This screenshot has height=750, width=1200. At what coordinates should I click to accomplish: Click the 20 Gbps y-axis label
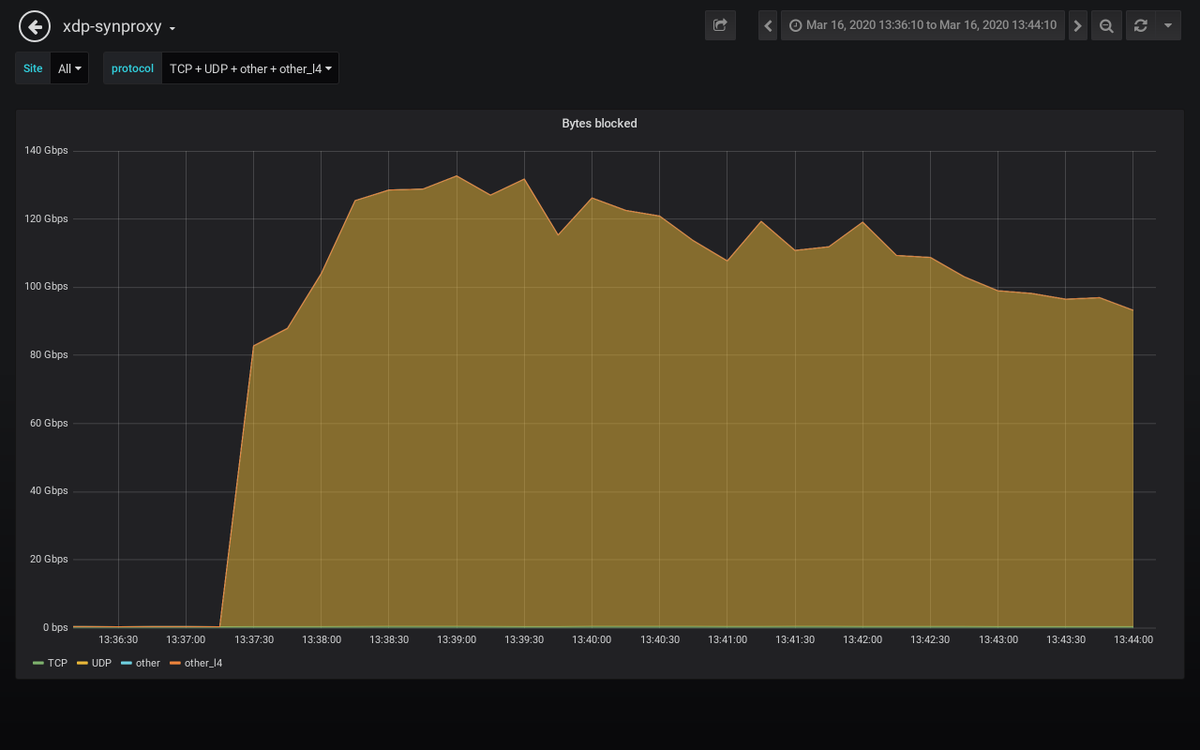[49, 559]
